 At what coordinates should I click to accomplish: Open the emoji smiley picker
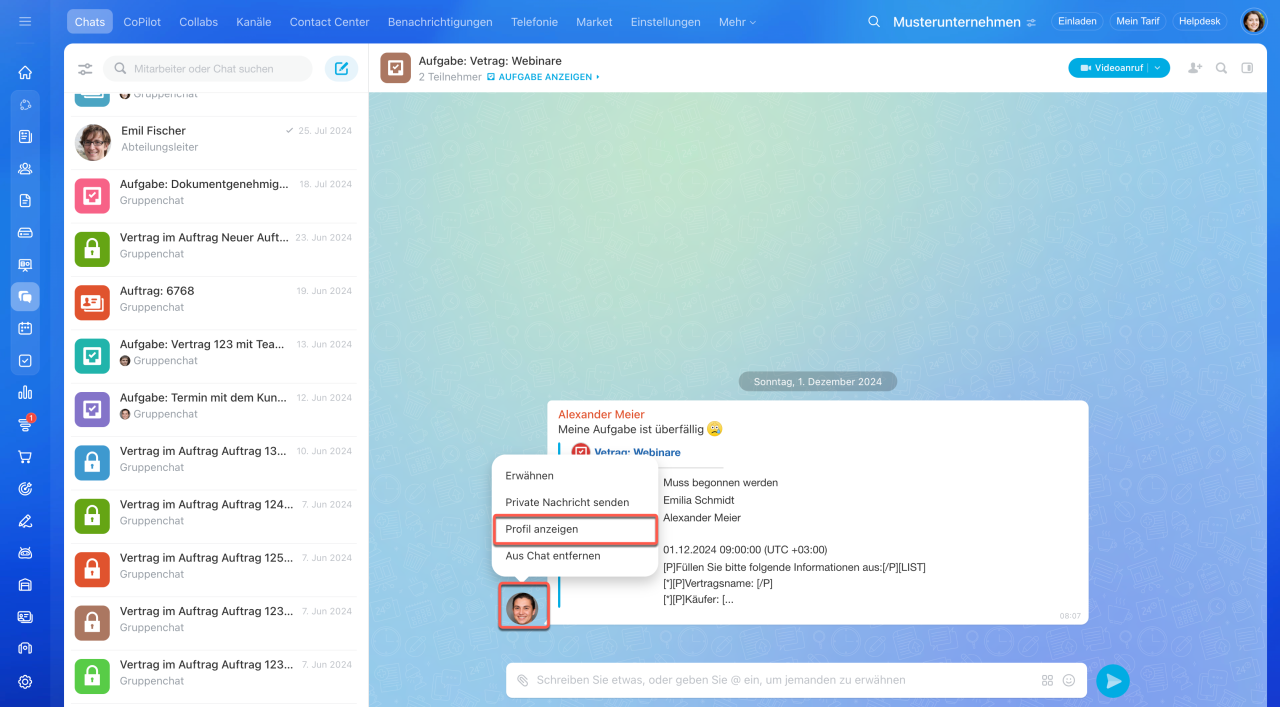pos(1068,680)
